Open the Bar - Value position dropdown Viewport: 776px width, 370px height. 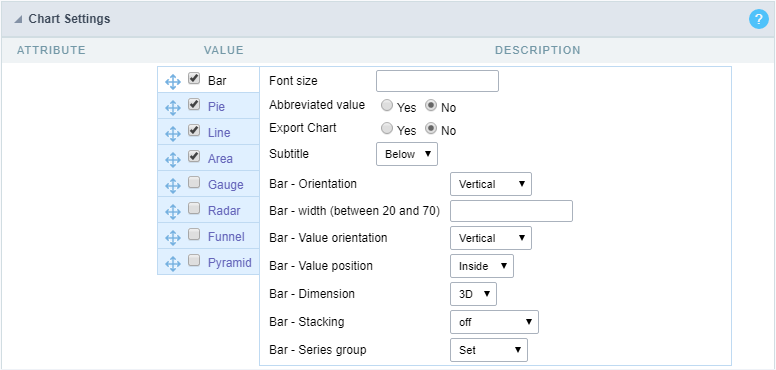point(482,266)
